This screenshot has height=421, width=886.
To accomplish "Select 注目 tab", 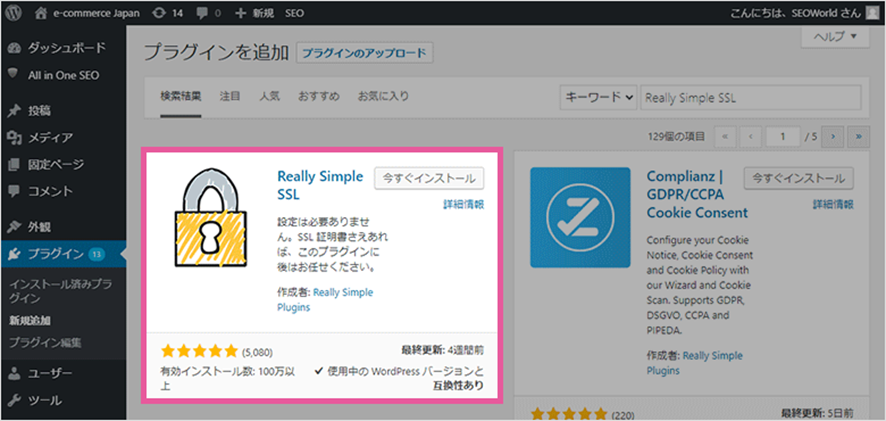I will (x=230, y=96).
